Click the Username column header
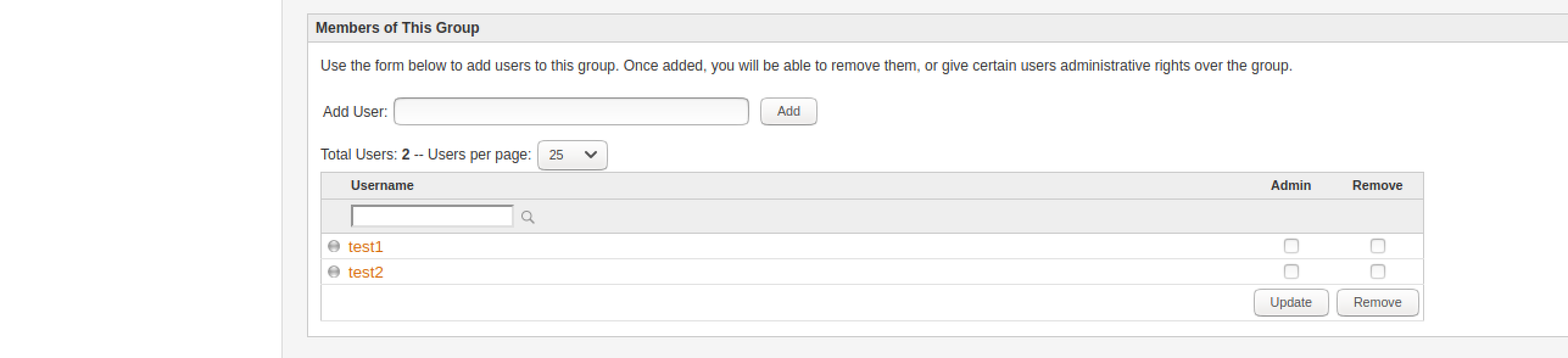This screenshot has width=1568, height=358. click(x=382, y=186)
